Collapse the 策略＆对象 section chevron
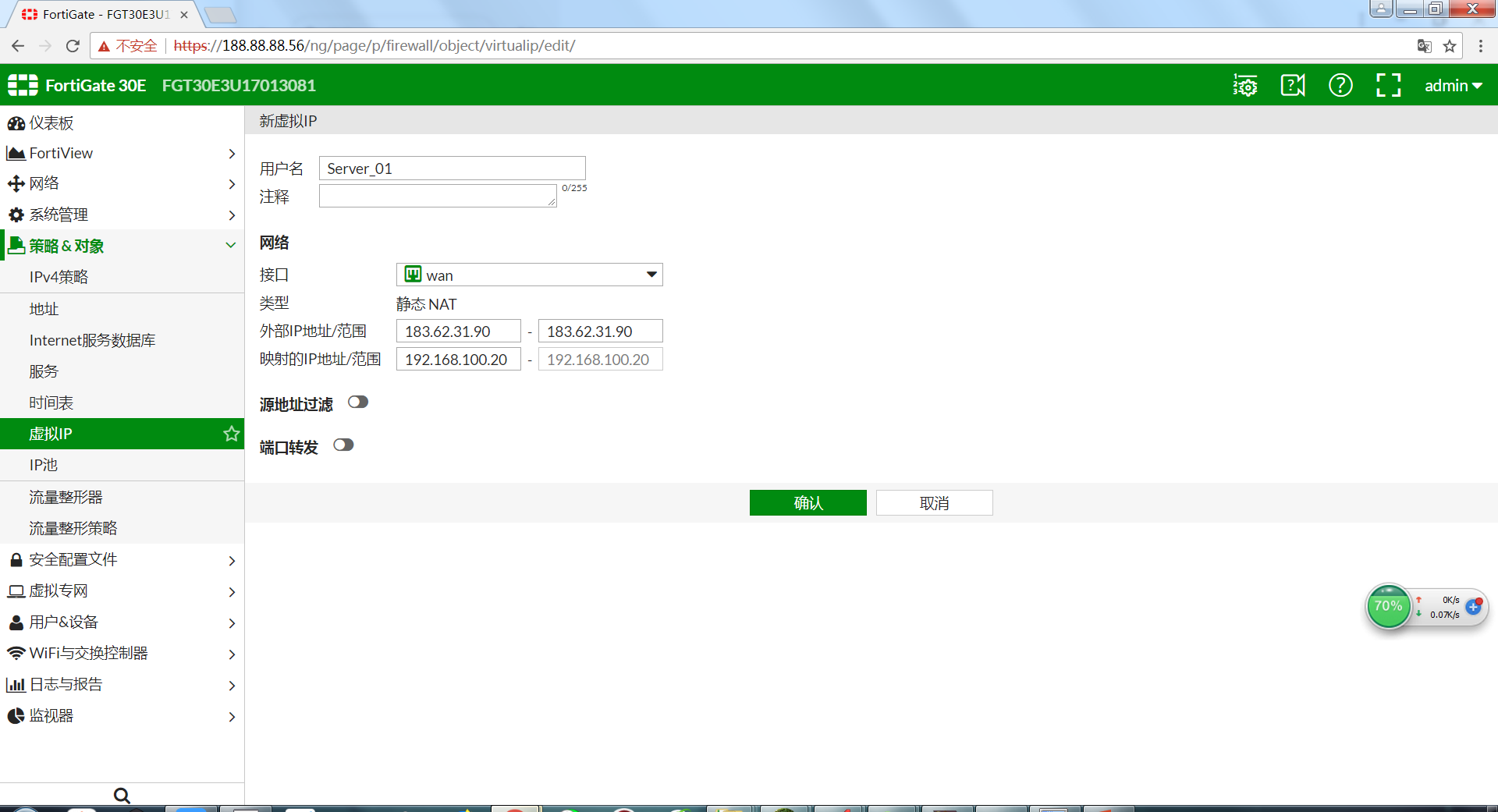 [x=231, y=245]
